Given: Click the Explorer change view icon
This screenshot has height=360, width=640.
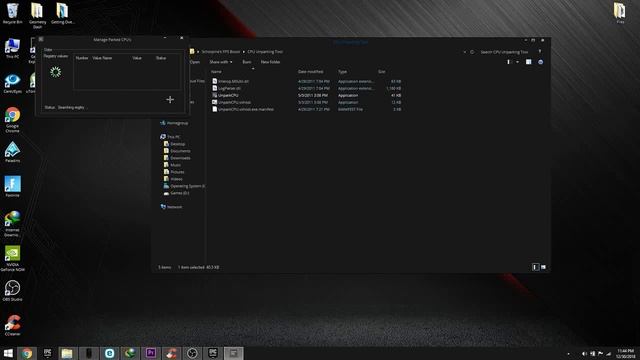Looking at the screenshot, I should [509, 62].
